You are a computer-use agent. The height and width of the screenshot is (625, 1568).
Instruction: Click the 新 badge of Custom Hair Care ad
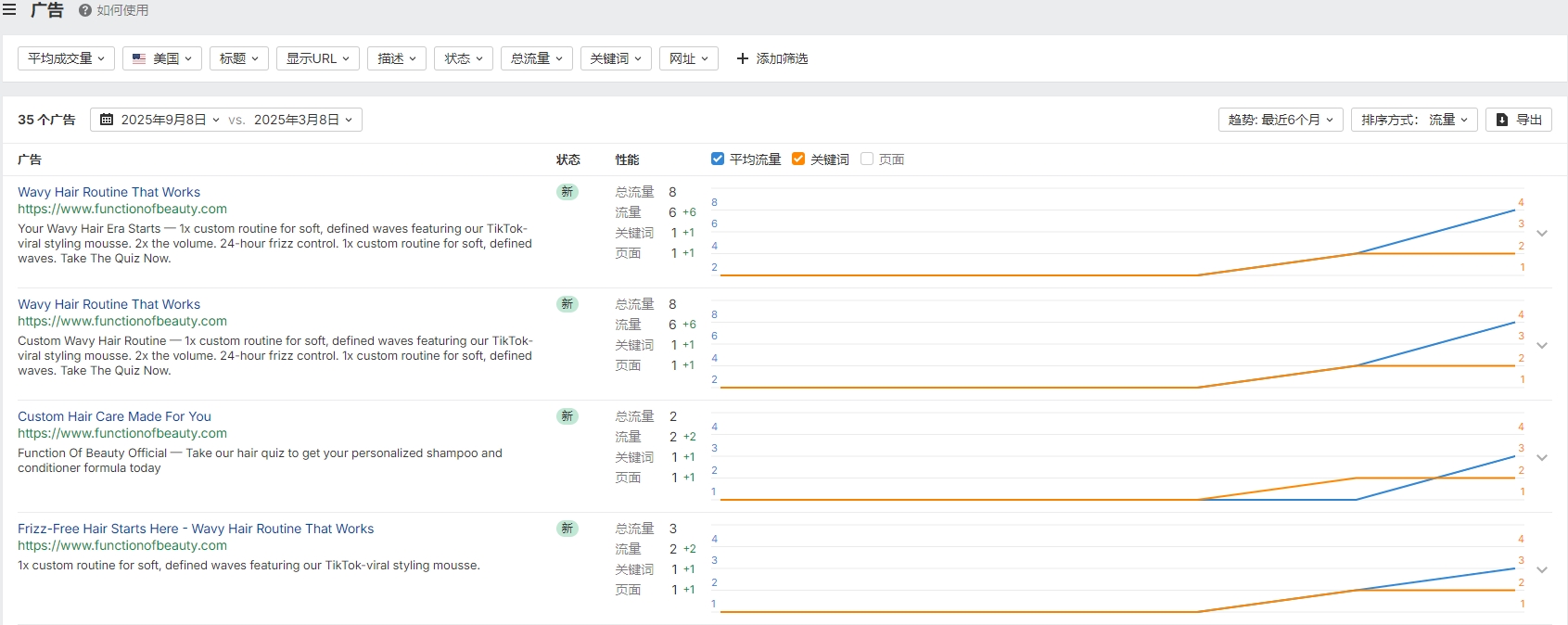(x=567, y=416)
